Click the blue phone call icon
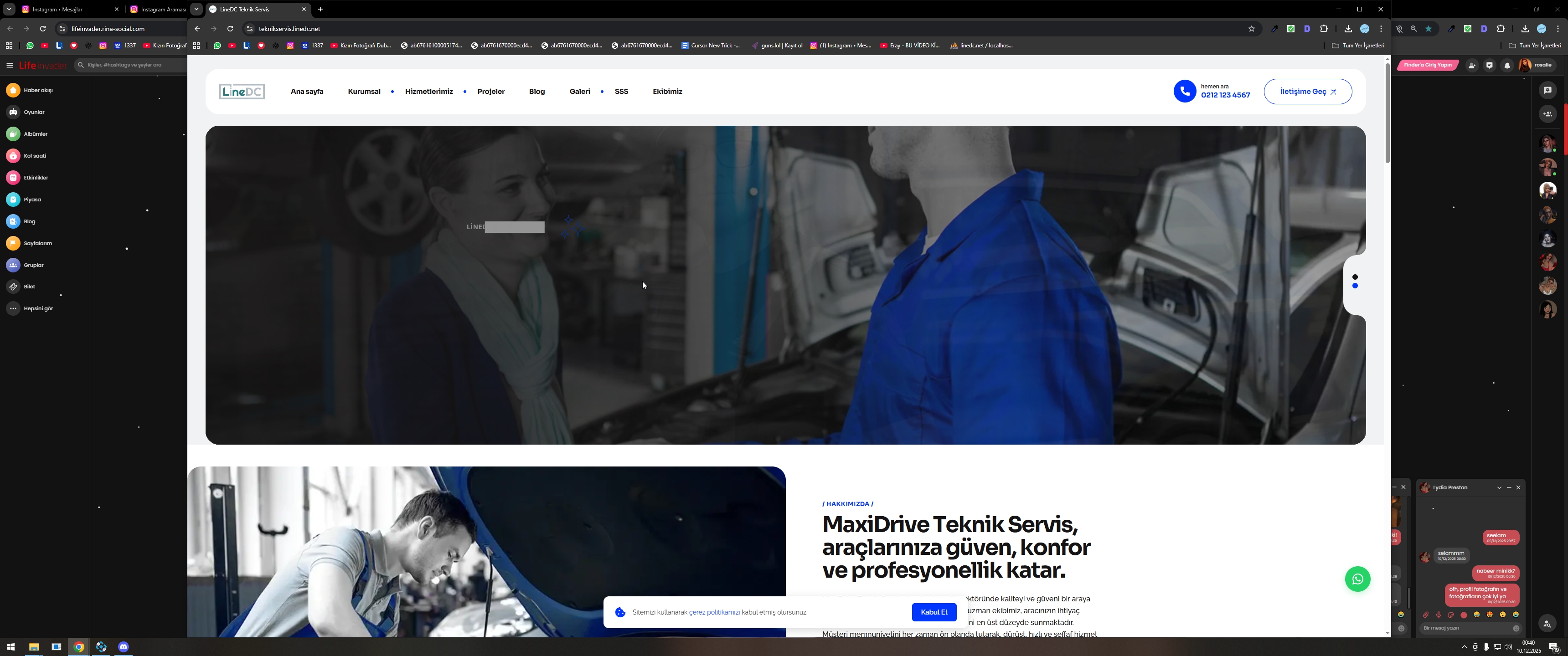Viewport: 1568px width, 656px height. [x=1185, y=91]
